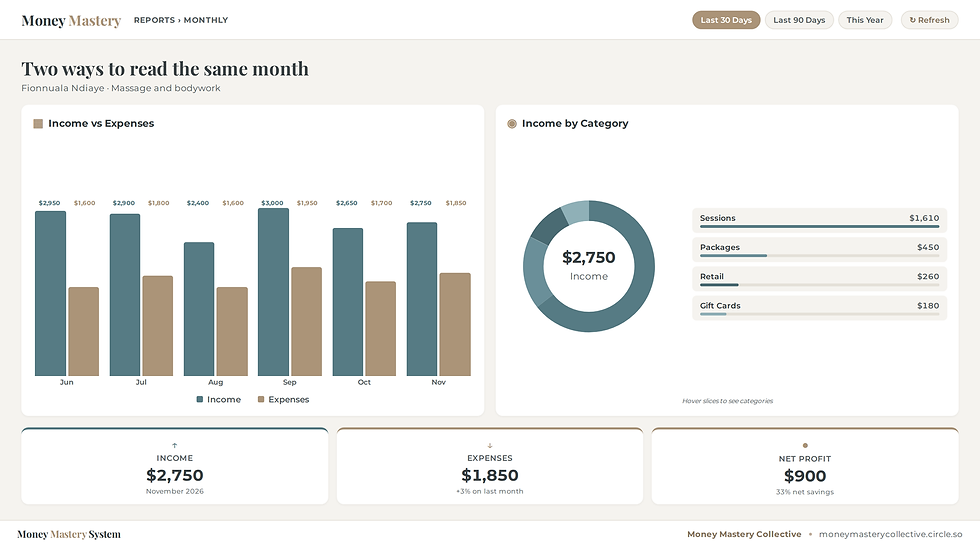The image size is (980, 547).
Task: Select the June income bar
Action: point(51,293)
